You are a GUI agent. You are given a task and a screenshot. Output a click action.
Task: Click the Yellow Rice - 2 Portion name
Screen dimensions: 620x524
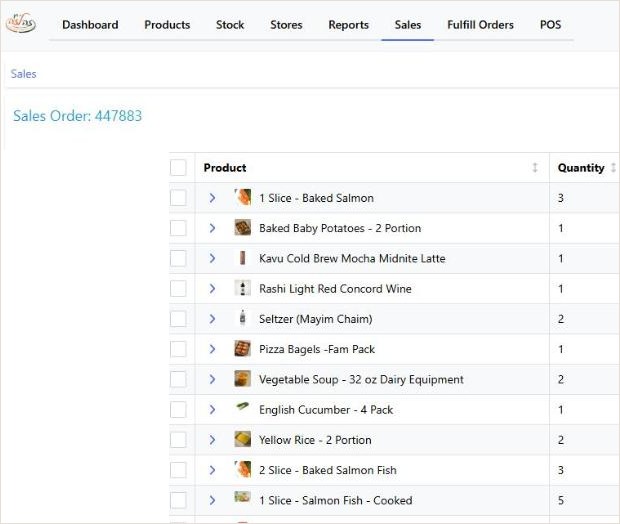[315, 440]
